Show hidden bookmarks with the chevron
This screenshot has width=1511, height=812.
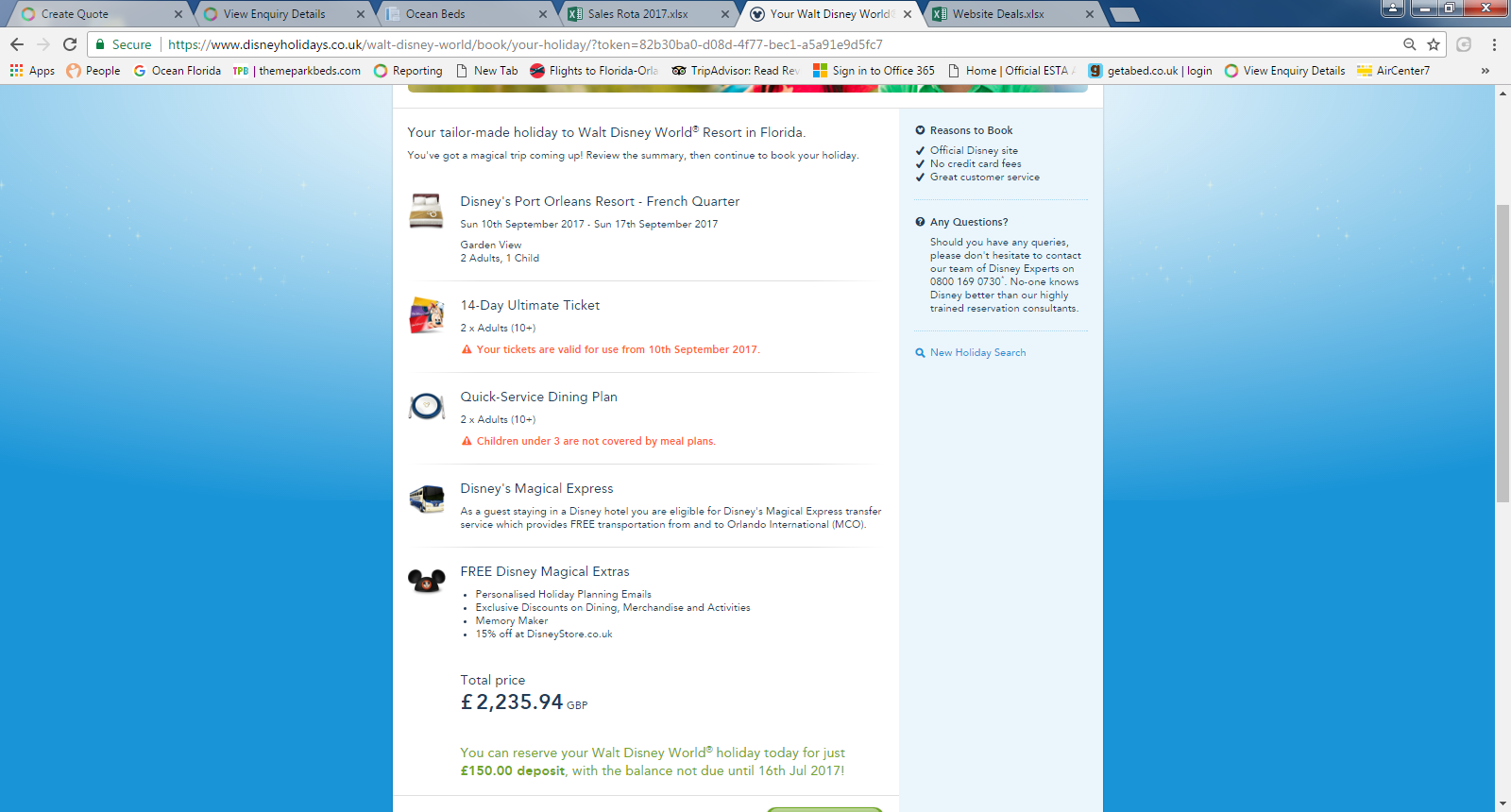1486,71
